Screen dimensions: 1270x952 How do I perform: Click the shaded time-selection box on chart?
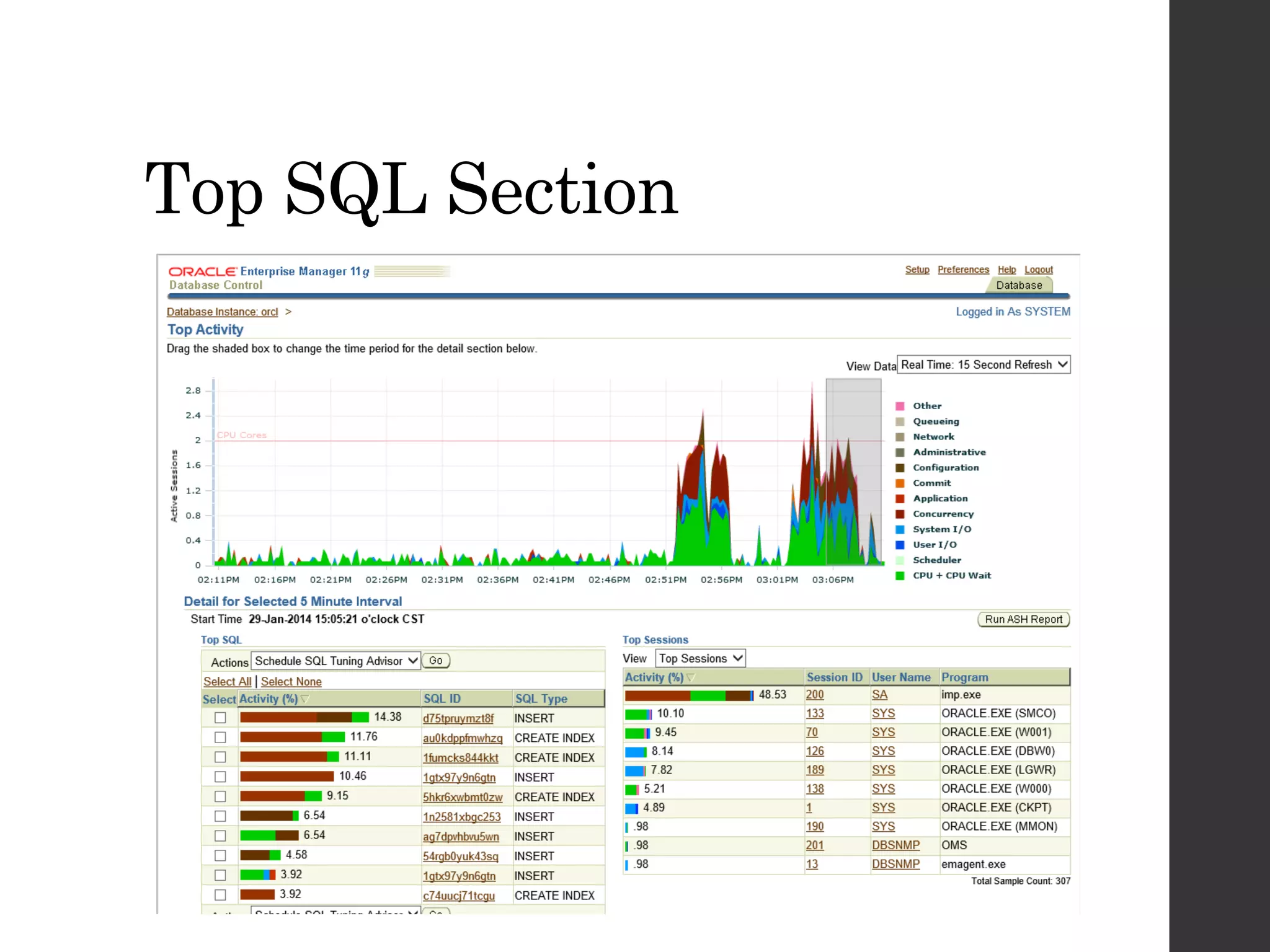pos(853,472)
